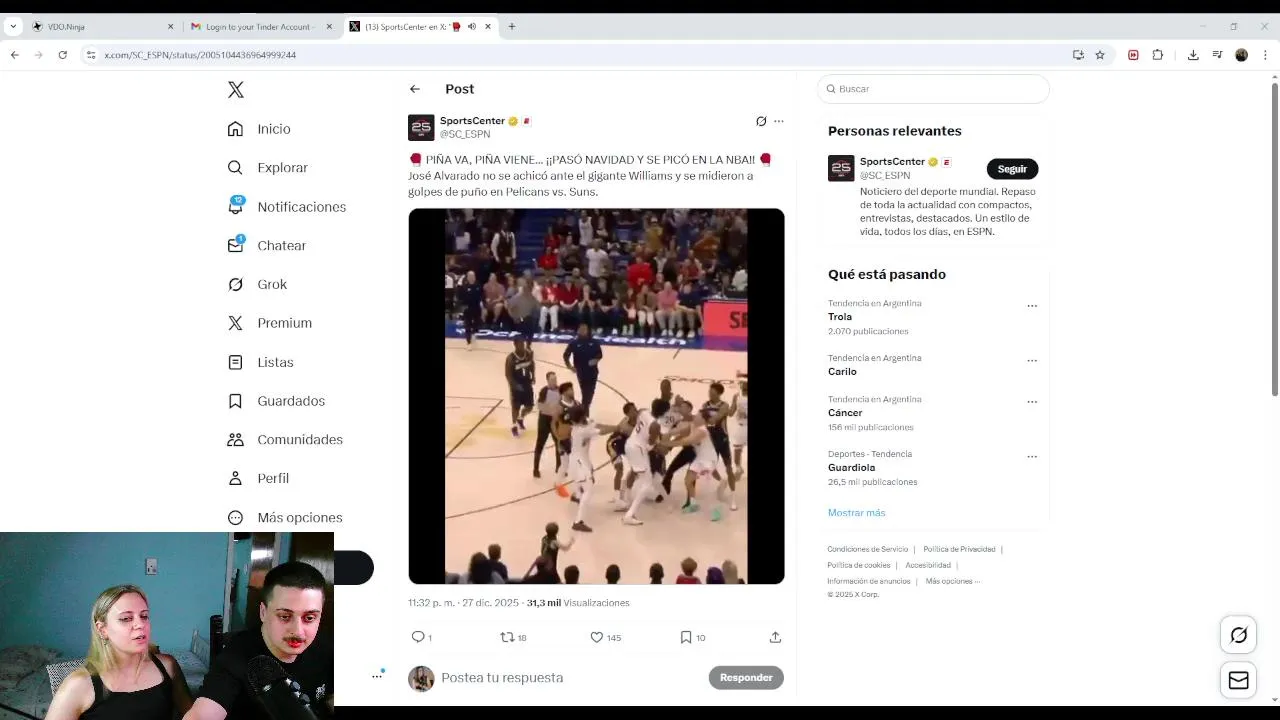The height and width of the screenshot is (720, 1280).
Task: Open Condiciones de Servicio link
Action: click(867, 549)
